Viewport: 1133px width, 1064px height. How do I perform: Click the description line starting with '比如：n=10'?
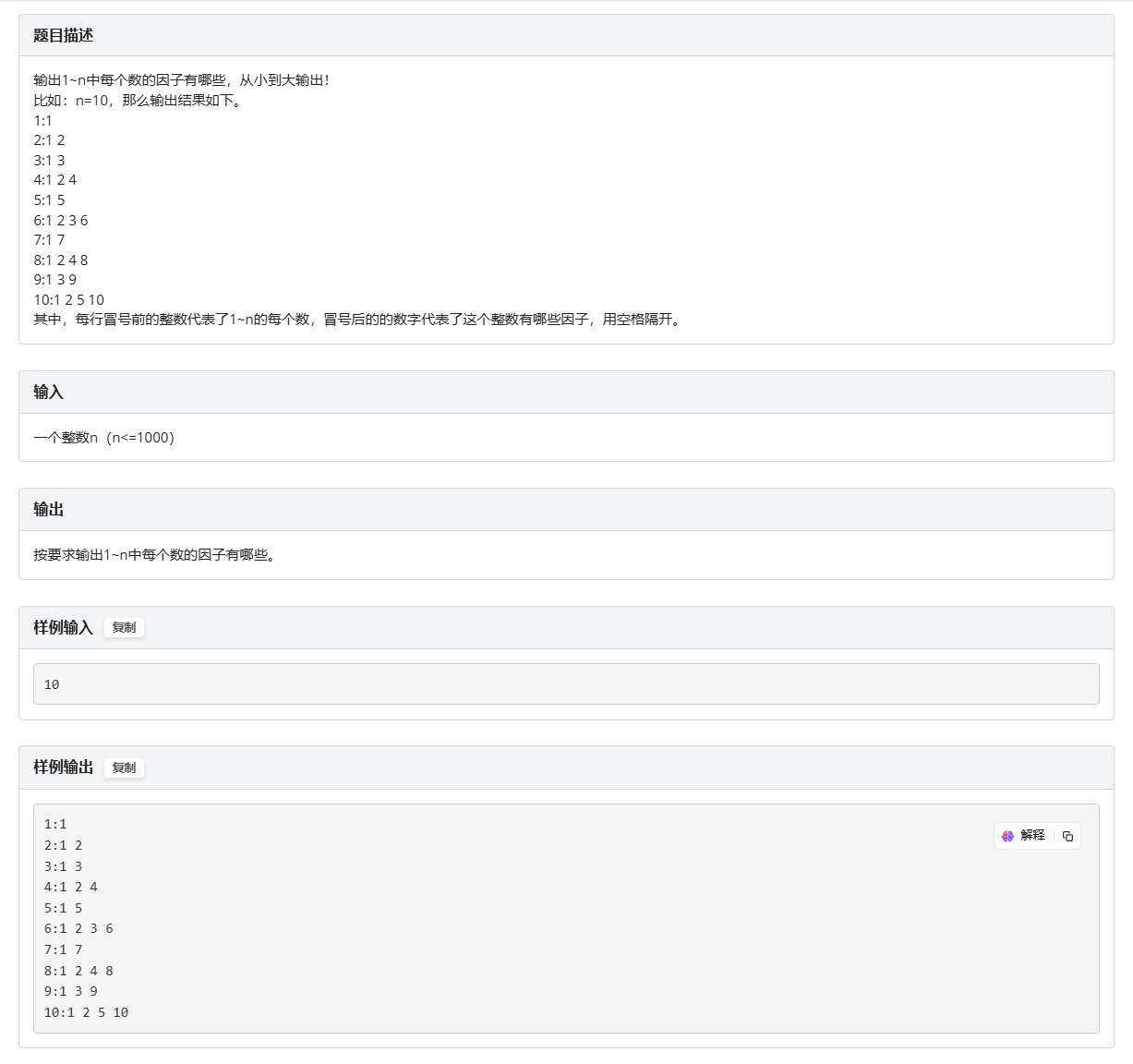(x=139, y=101)
